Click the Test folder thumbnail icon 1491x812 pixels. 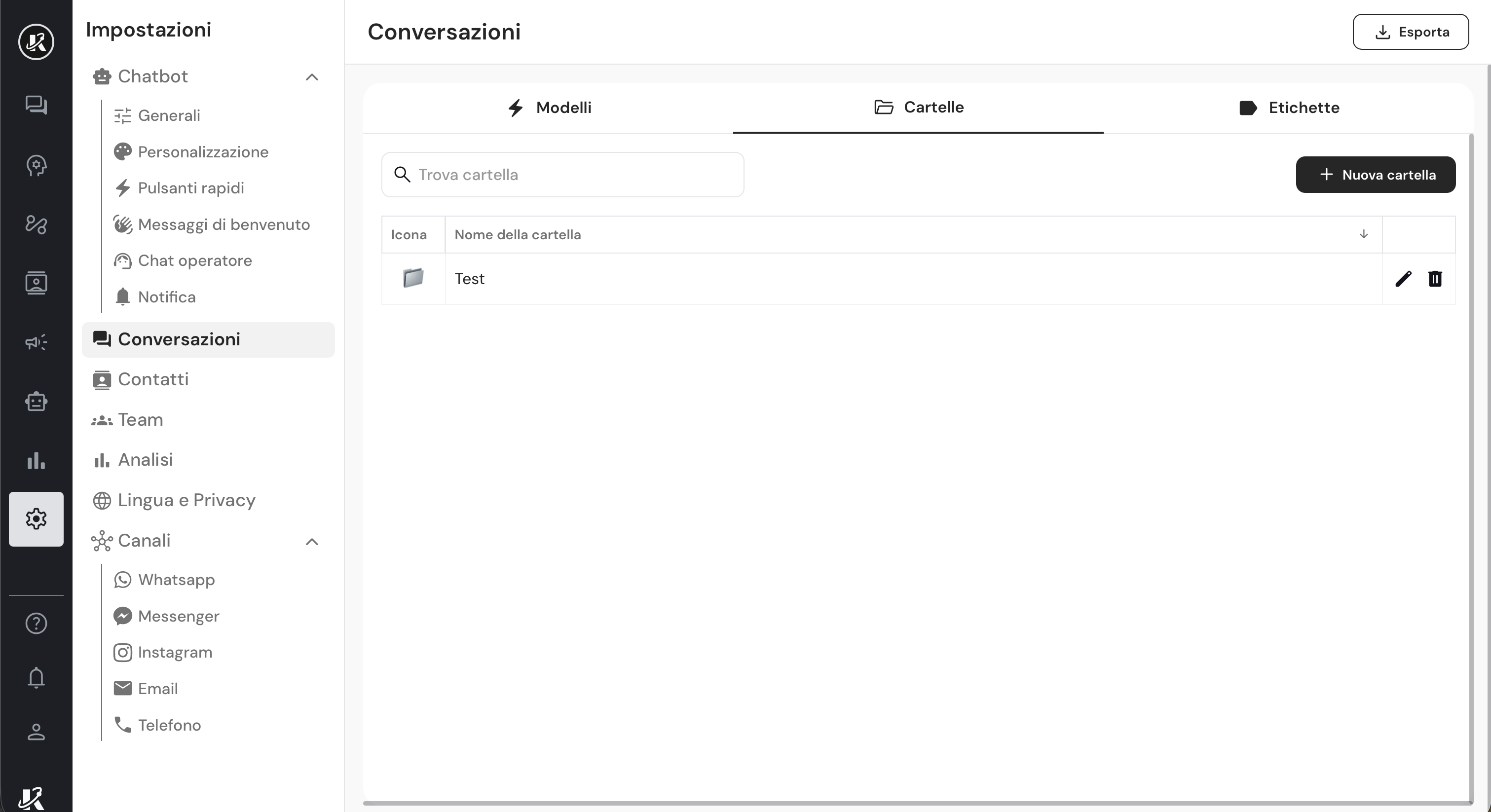[413, 278]
